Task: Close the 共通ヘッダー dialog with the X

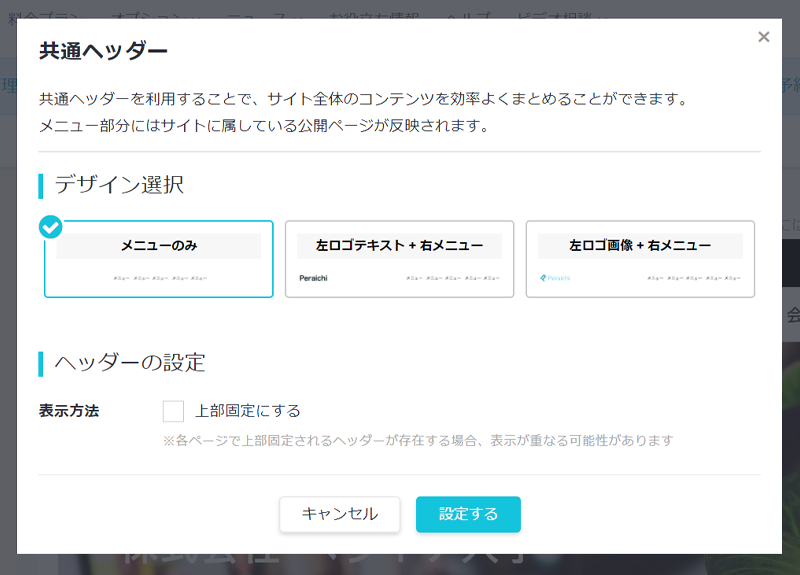Action: (763, 37)
